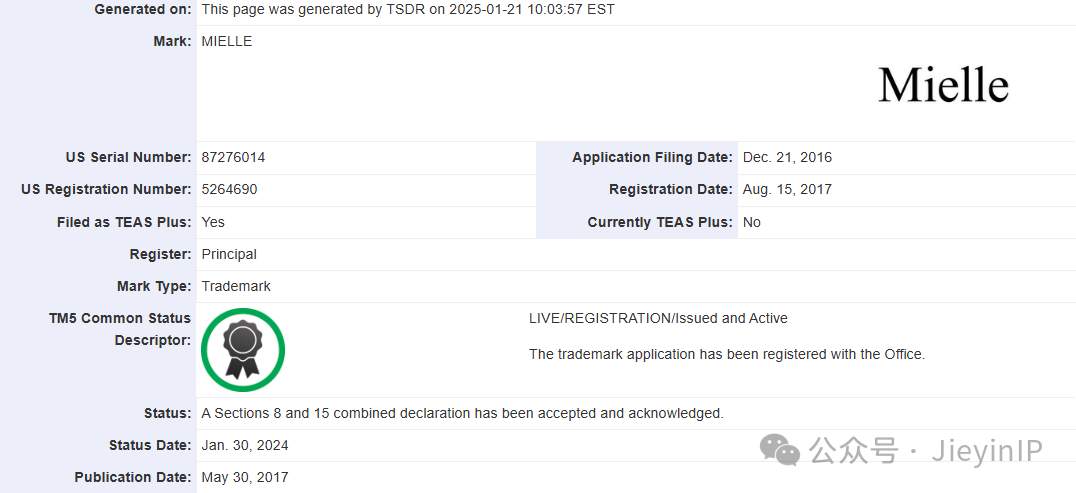
Task: Click the Registration Date value Aug. 15, 2017
Action: pyautogui.click(x=787, y=189)
